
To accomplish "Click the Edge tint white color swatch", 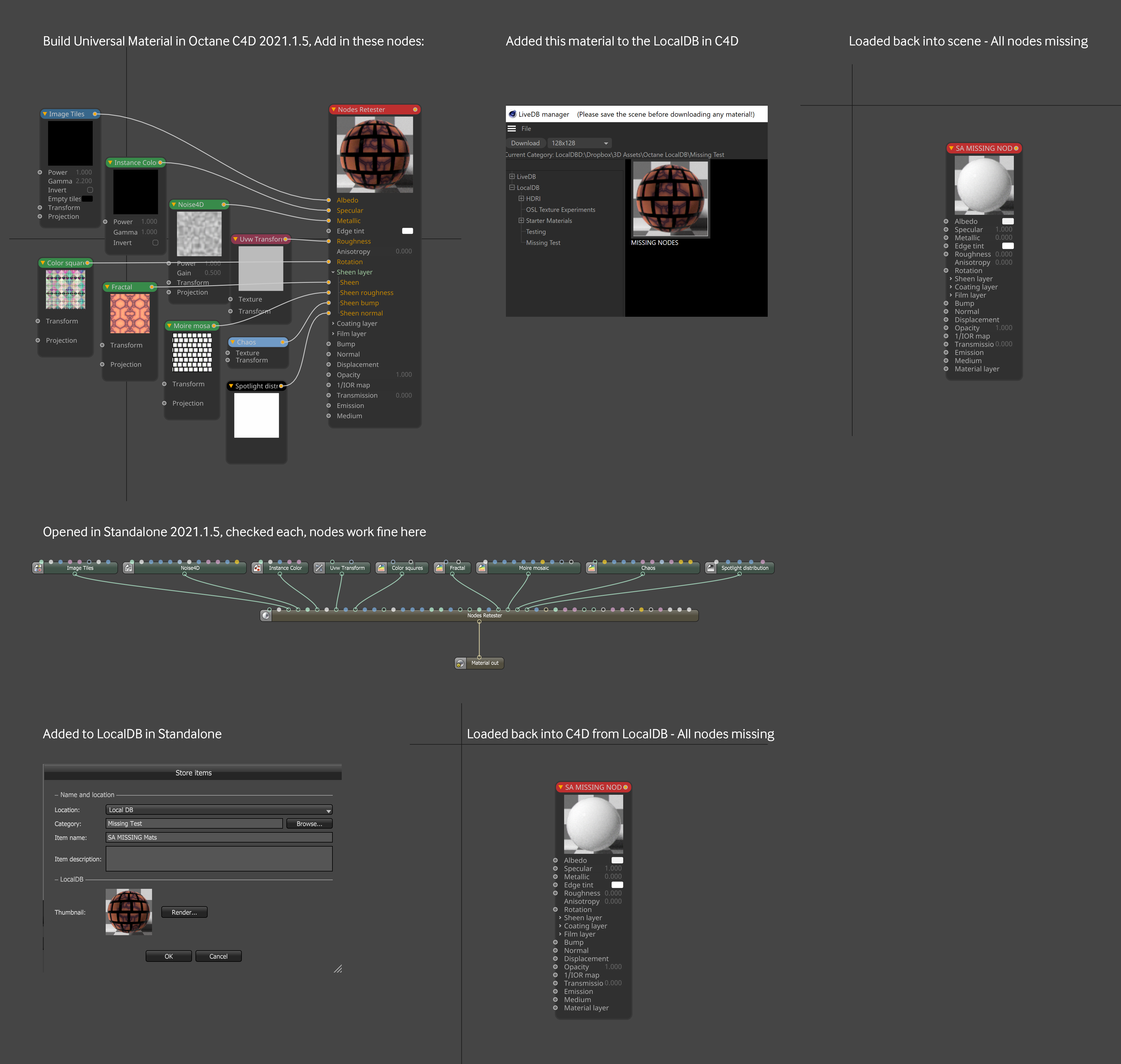I will 407,231.
